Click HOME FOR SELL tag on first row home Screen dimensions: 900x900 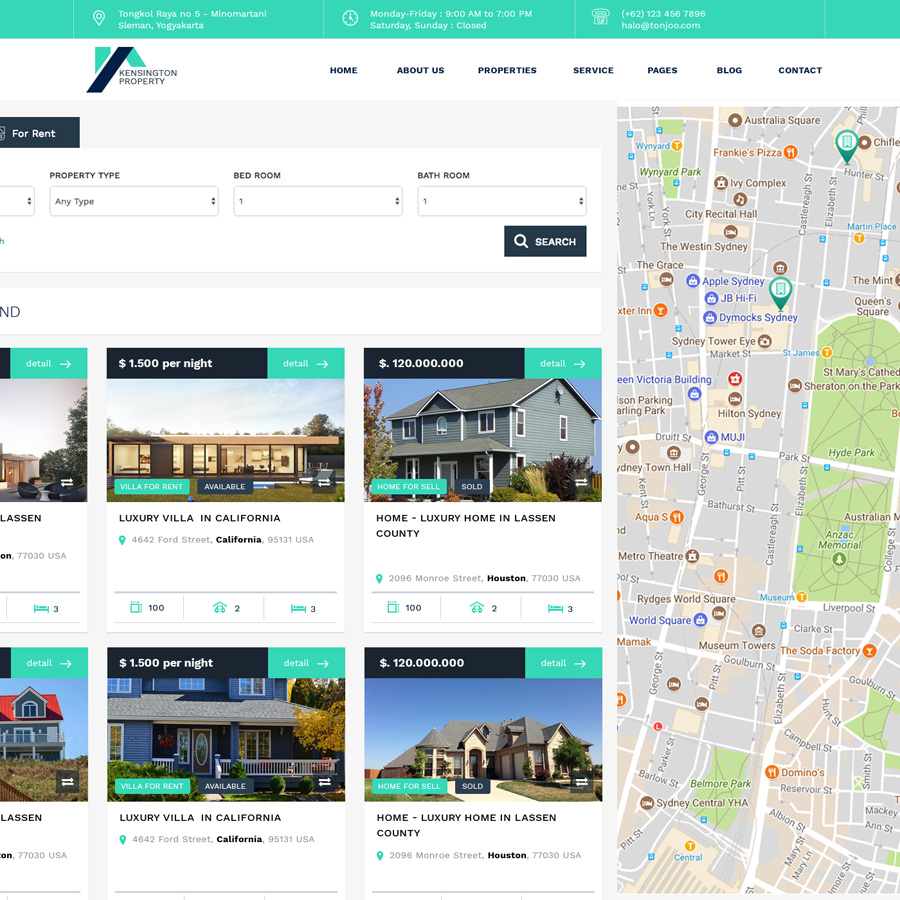click(x=409, y=486)
